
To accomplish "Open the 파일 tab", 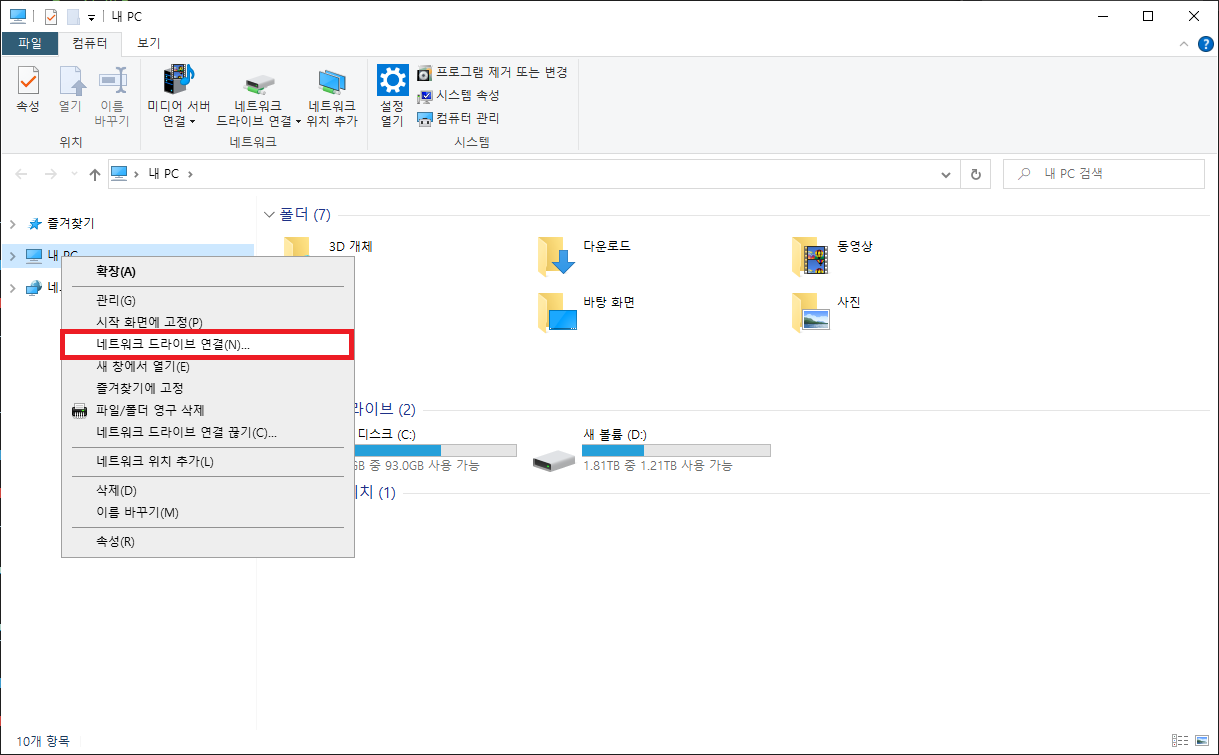I will tap(30, 43).
